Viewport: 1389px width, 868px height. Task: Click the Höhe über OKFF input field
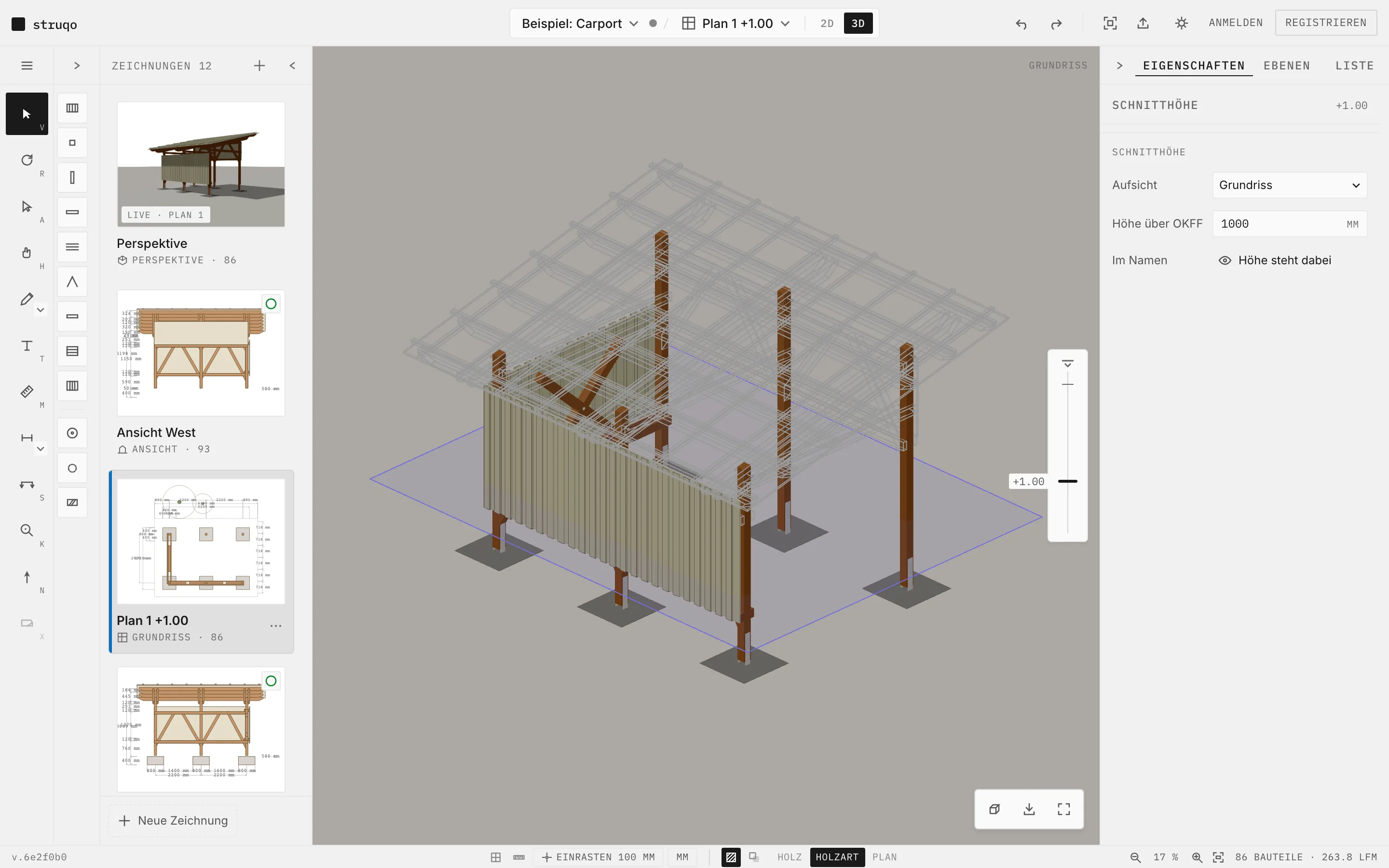1289,224
